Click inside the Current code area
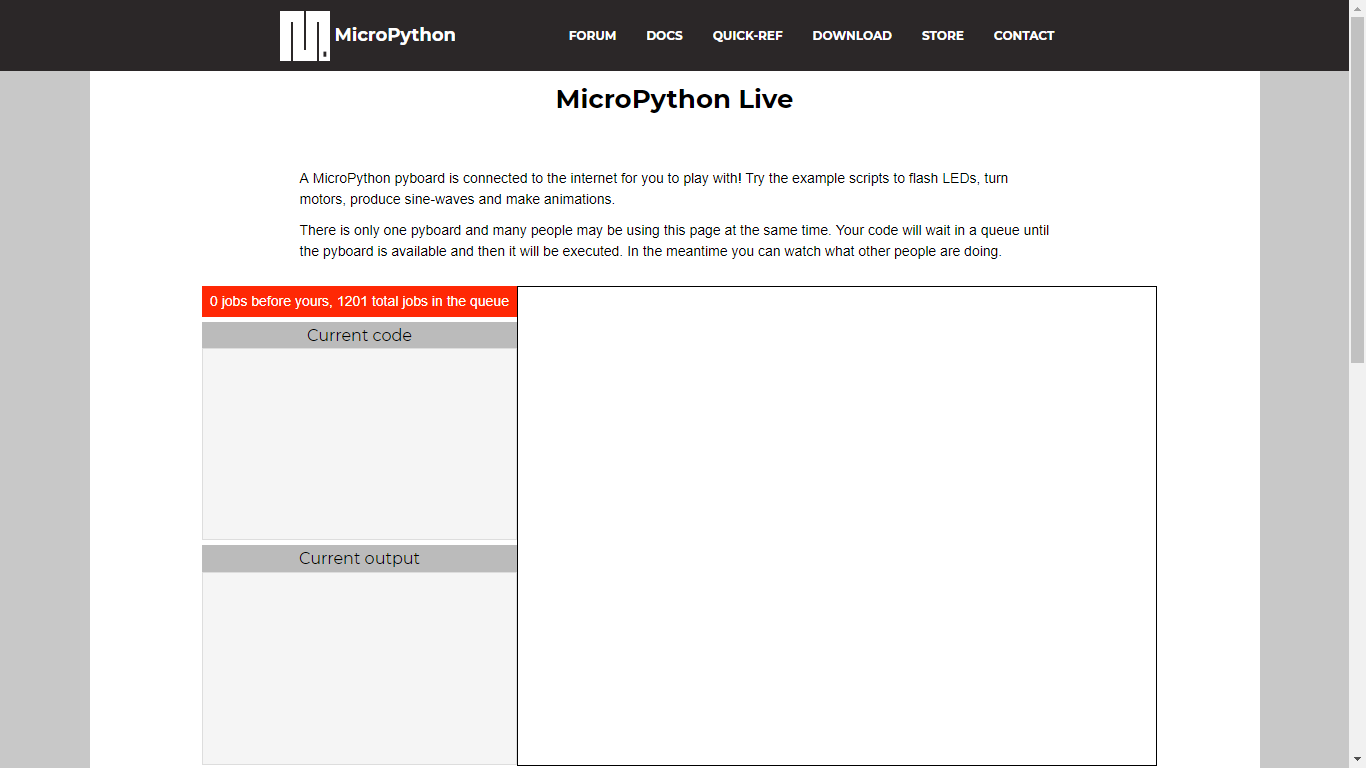1366x768 pixels. tap(359, 444)
